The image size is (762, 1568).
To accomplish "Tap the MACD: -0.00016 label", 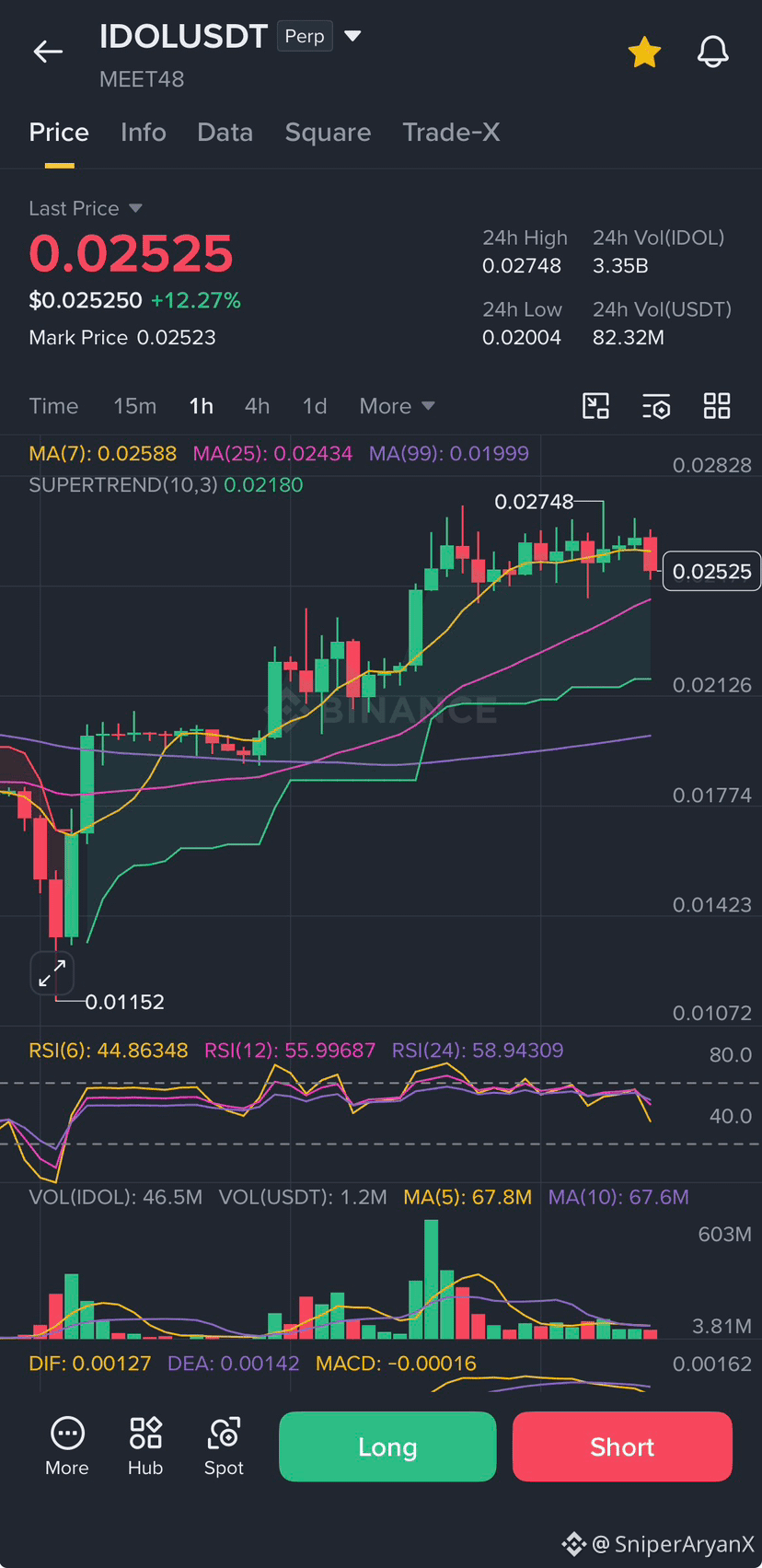I will point(397,1364).
